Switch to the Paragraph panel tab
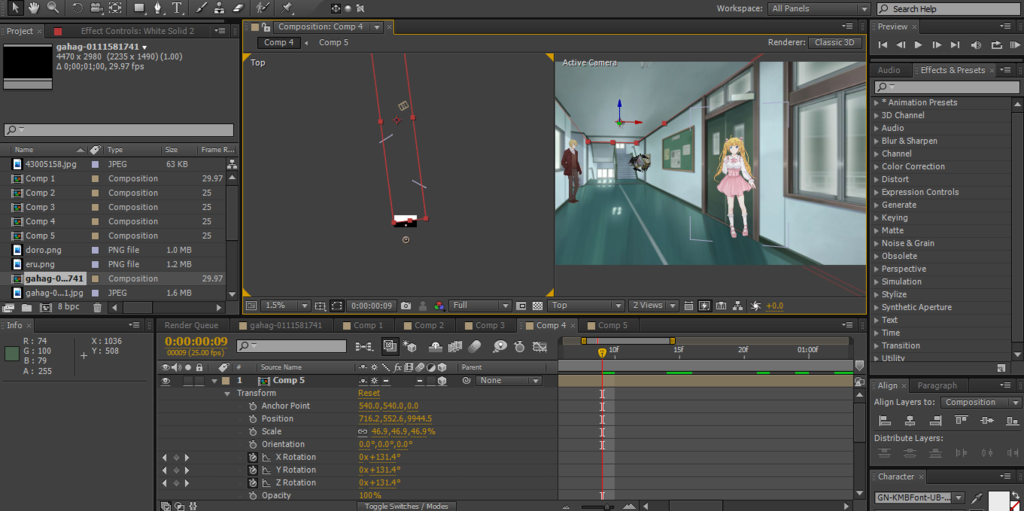1024x511 pixels. [x=936, y=386]
